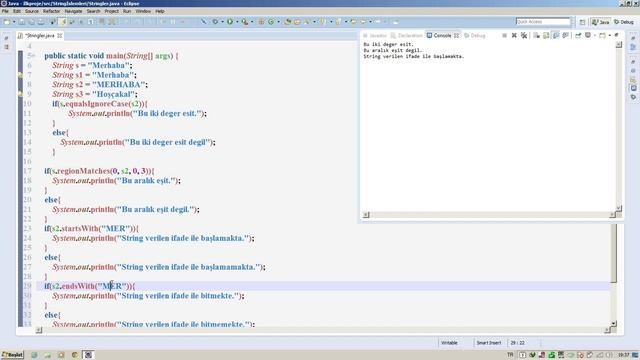Toggle show console on standard out
Image resolution: width=640 pixels, height=360 pixels.
[556, 36]
